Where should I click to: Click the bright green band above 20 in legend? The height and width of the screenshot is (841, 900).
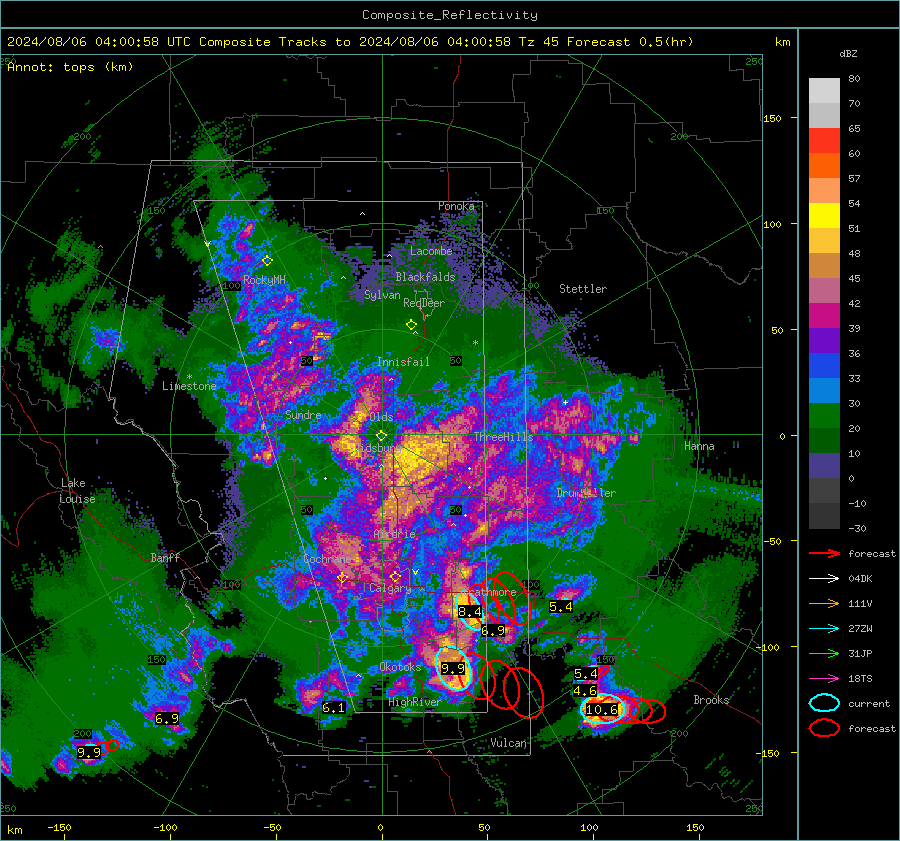[824, 416]
